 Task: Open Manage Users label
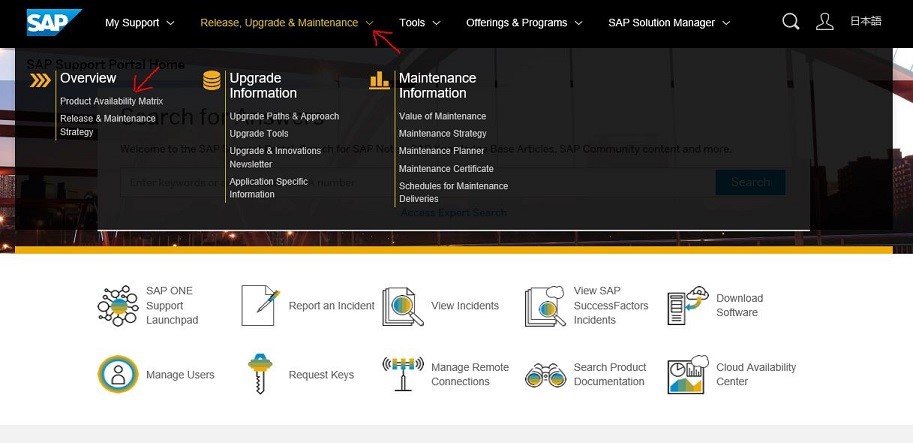coord(180,375)
